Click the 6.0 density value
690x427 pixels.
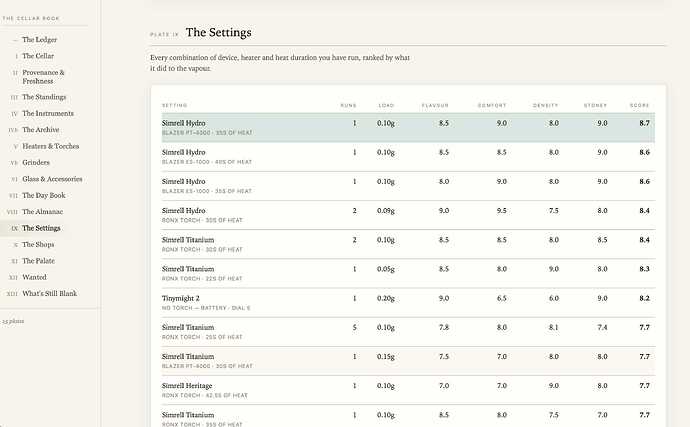pyautogui.click(x=554, y=298)
